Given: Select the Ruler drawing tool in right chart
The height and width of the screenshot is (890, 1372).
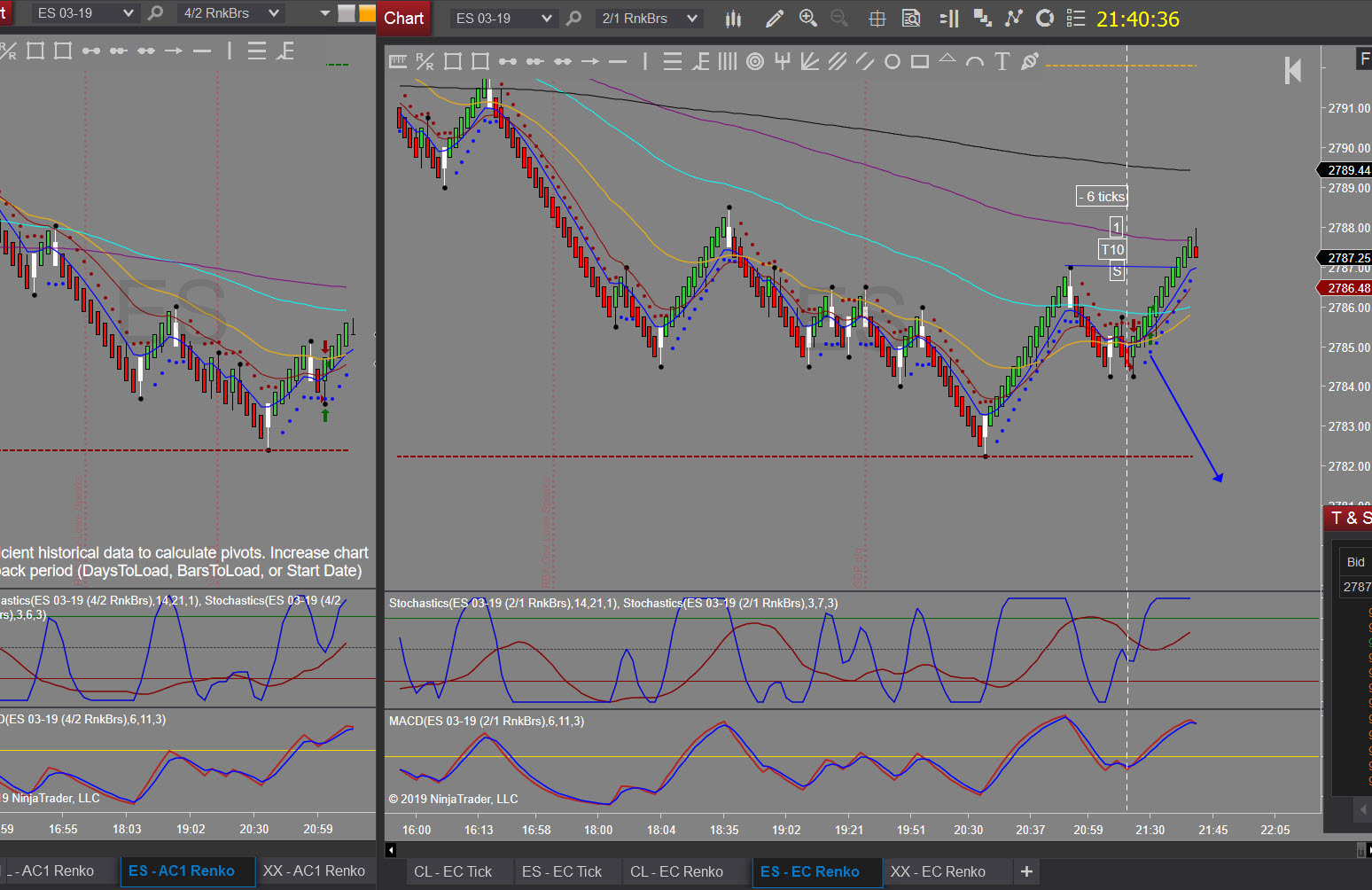Looking at the screenshot, I should [x=398, y=61].
